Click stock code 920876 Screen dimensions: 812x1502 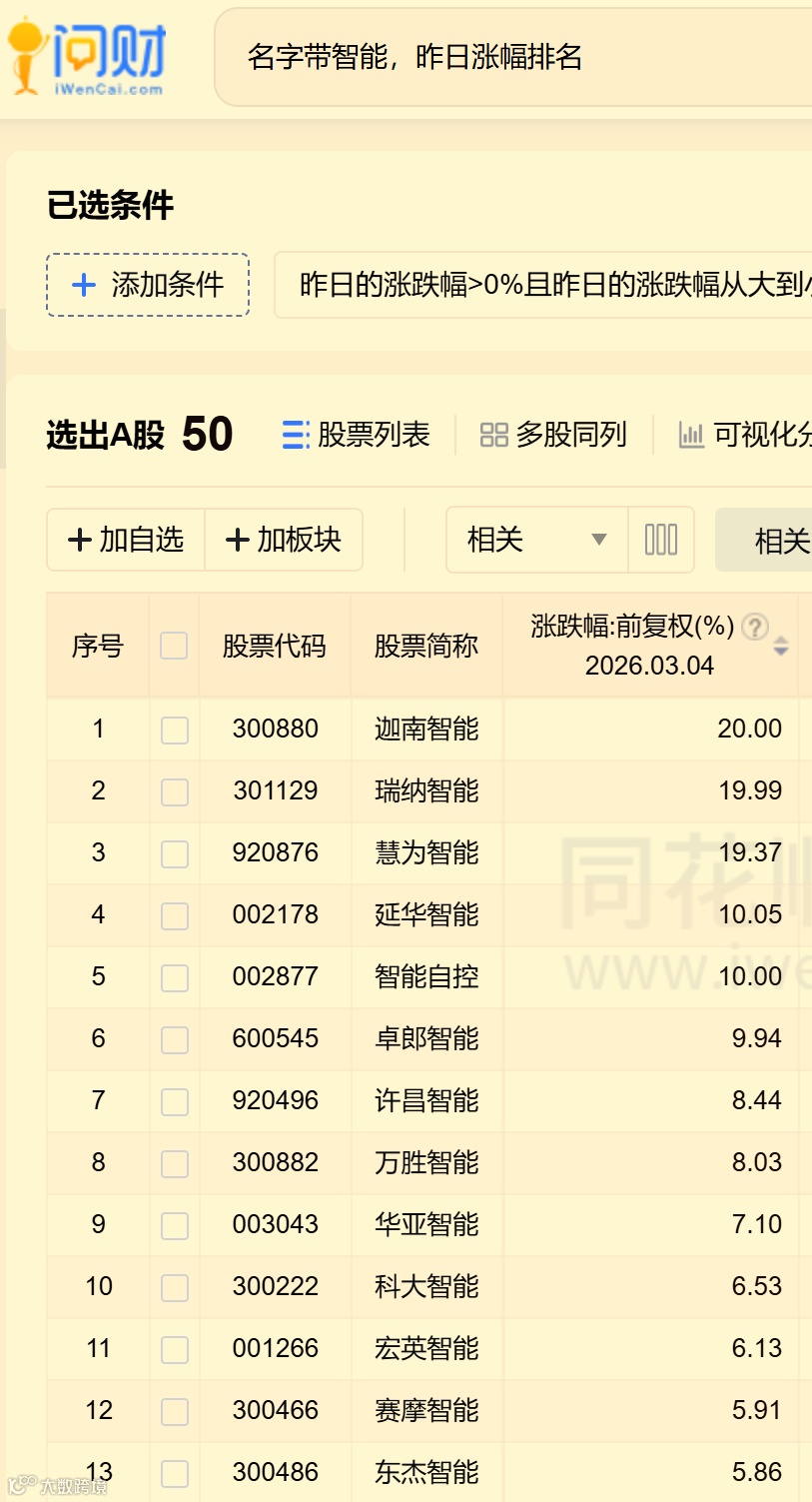[276, 852]
